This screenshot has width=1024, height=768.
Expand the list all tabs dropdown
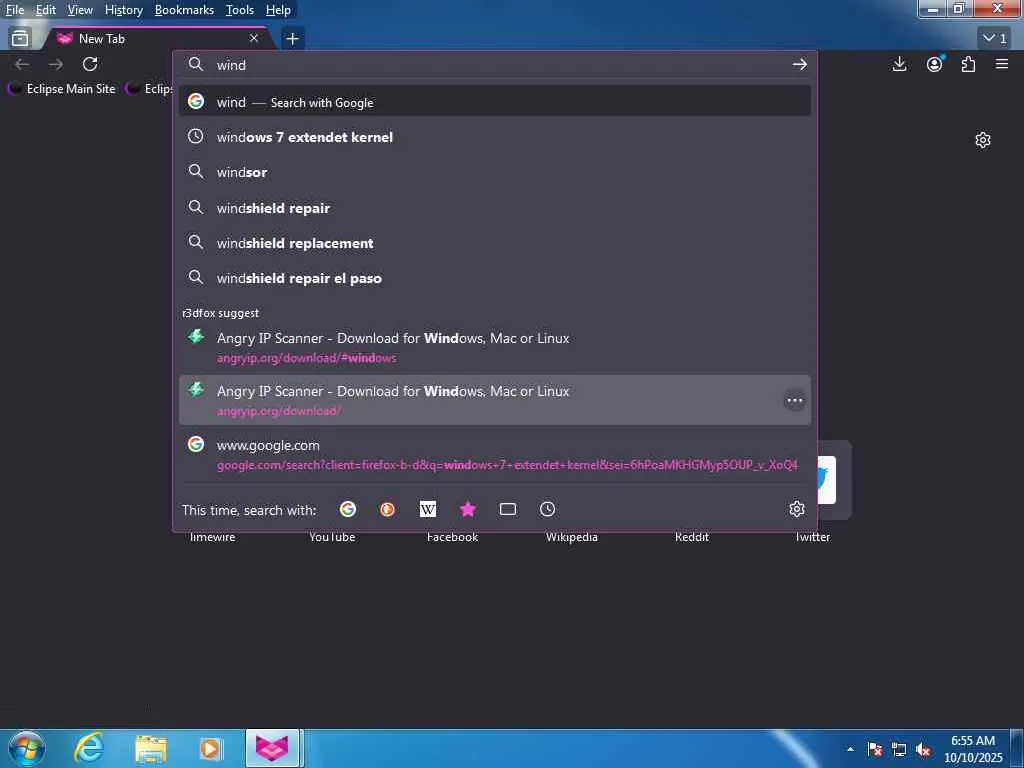click(x=995, y=39)
